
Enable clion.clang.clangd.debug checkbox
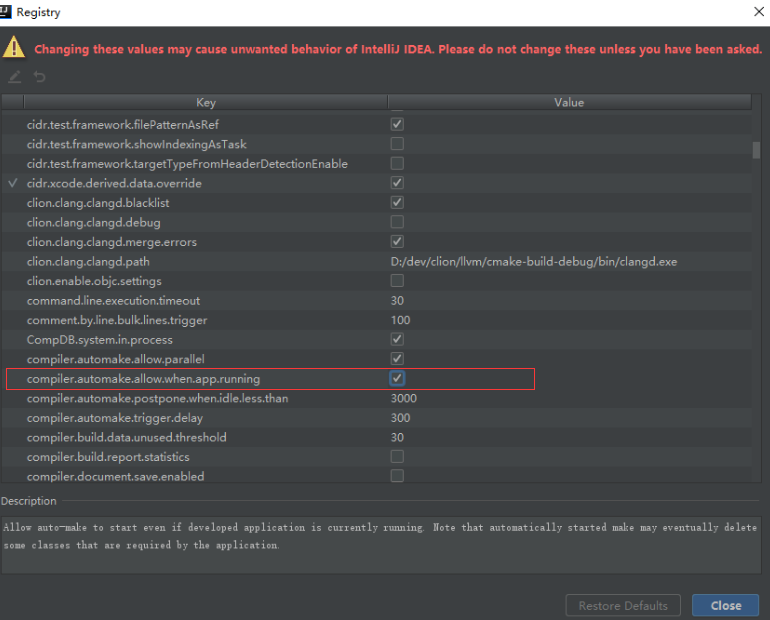(397, 222)
